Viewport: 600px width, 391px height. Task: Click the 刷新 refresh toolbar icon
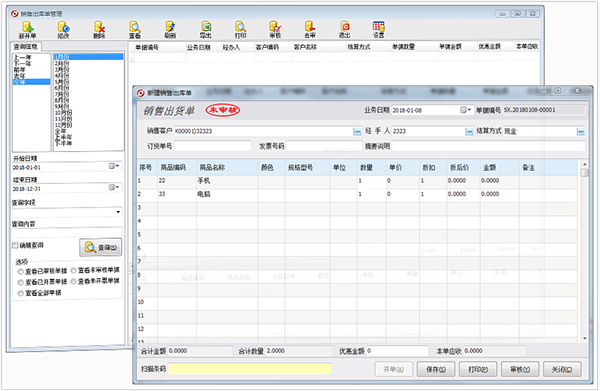coord(170,30)
